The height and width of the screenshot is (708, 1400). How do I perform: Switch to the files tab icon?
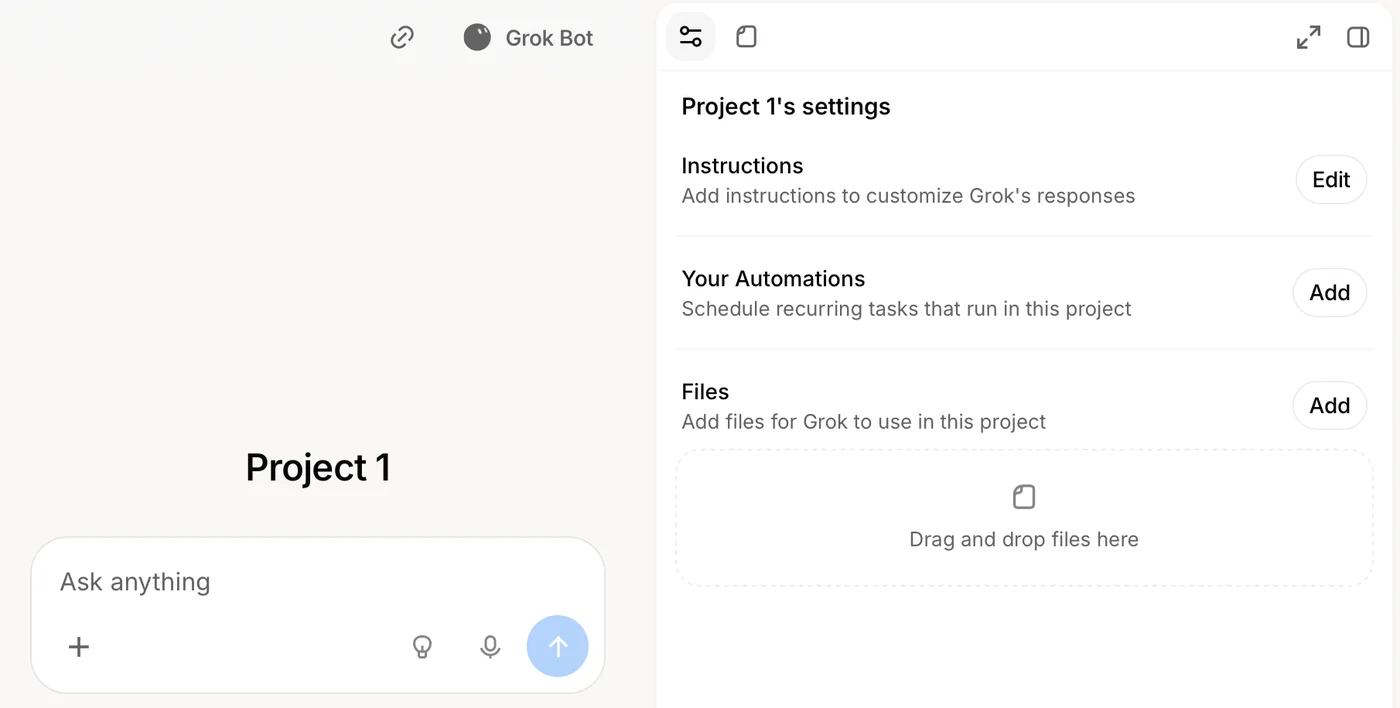(x=746, y=37)
